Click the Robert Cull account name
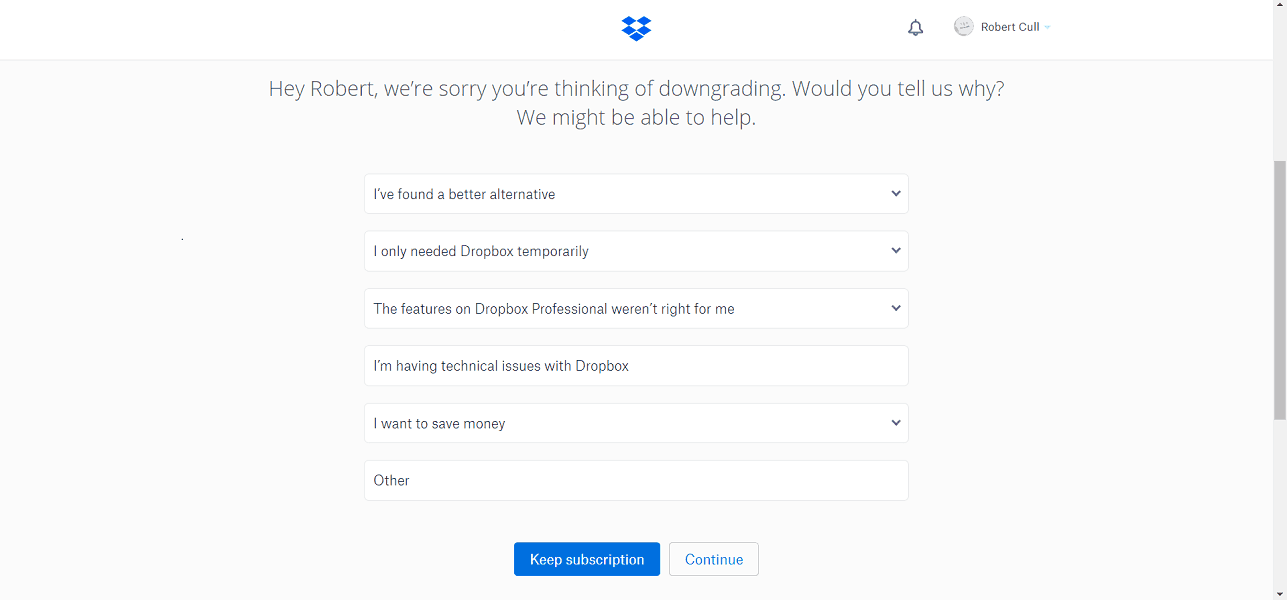 point(1010,28)
